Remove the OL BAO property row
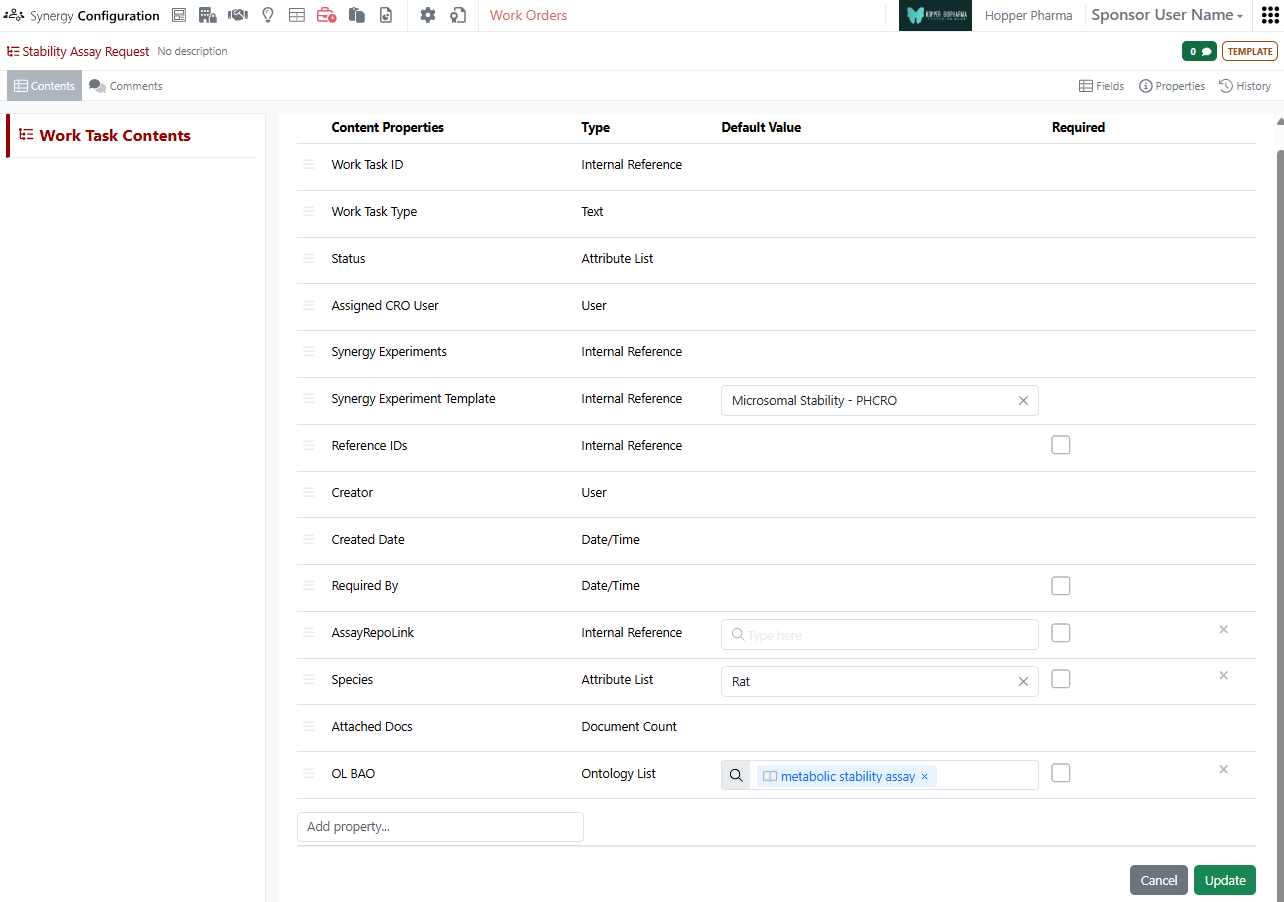This screenshot has height=902, width=1284. click(1223, 769)
